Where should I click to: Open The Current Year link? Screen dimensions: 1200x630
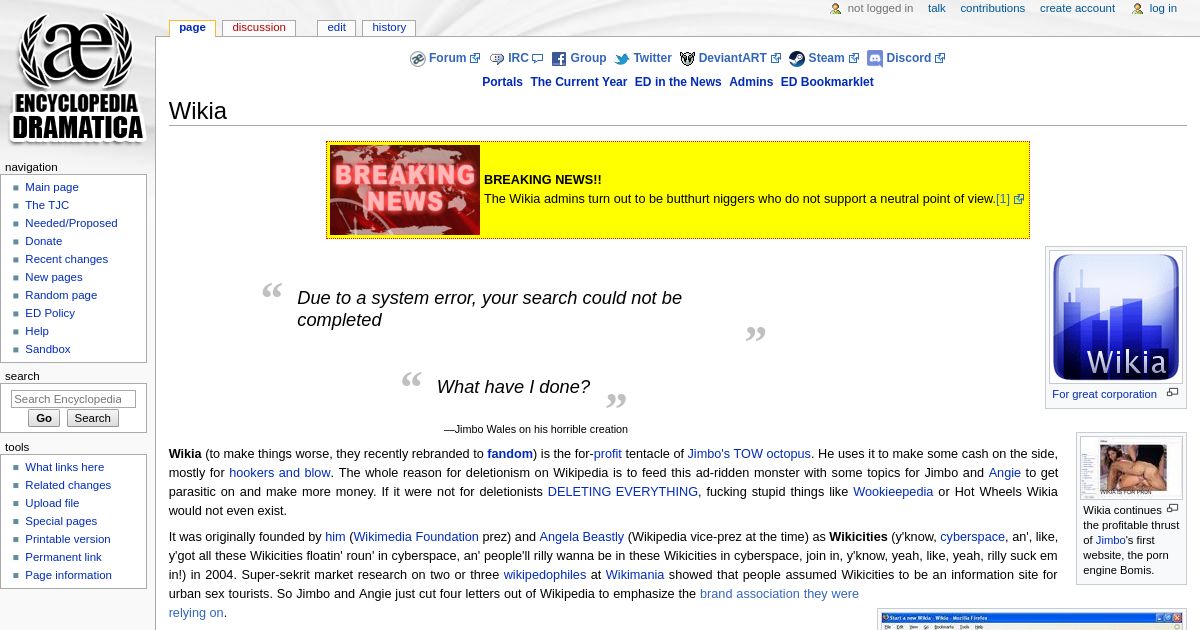point(578,82)
